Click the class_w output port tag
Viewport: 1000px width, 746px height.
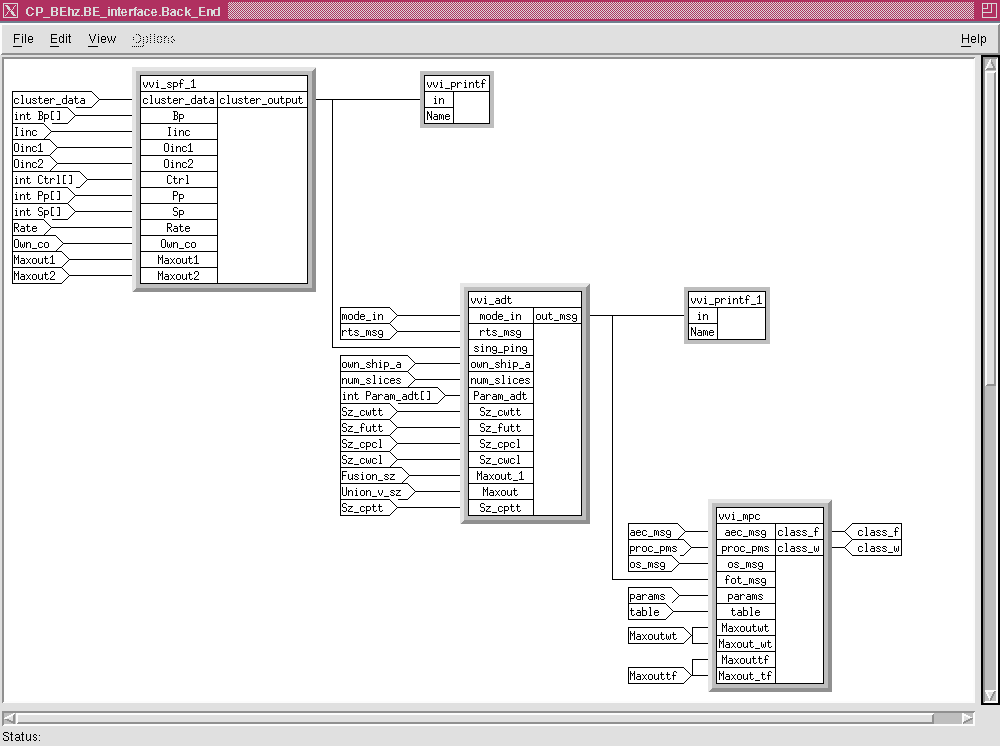(x=876, y=548)
